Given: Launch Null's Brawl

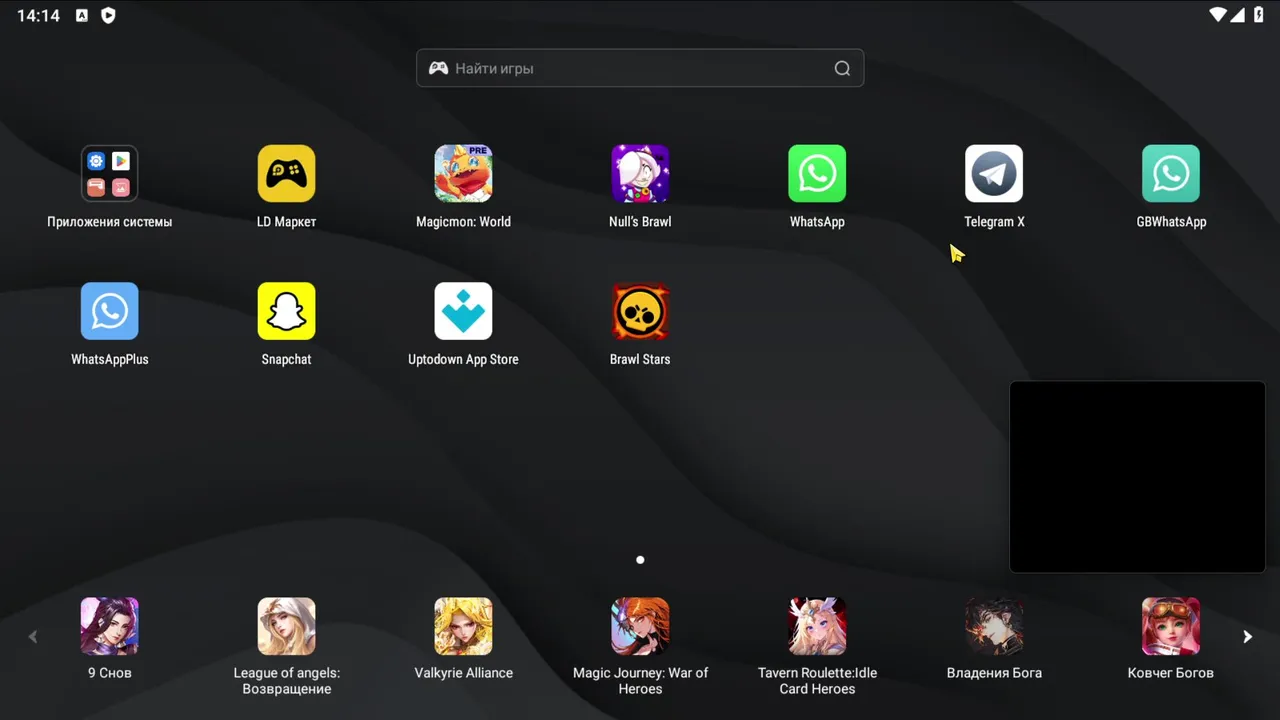Looking at the screenshot, I should pos(640,174).
